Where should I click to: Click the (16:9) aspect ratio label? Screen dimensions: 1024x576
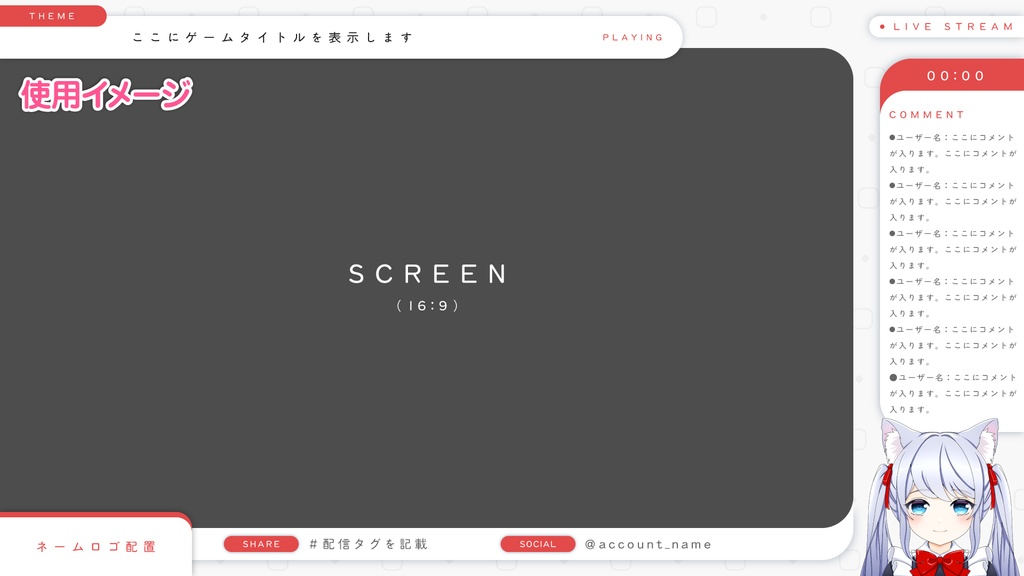(x=428, y=306)
